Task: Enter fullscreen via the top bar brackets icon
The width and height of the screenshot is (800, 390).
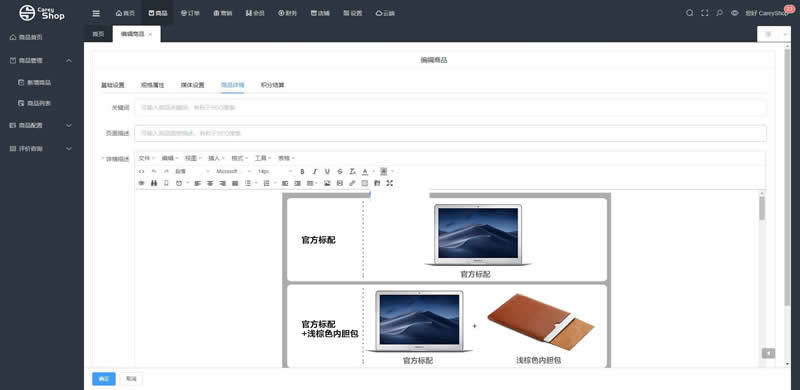Action: click(705, 13)
